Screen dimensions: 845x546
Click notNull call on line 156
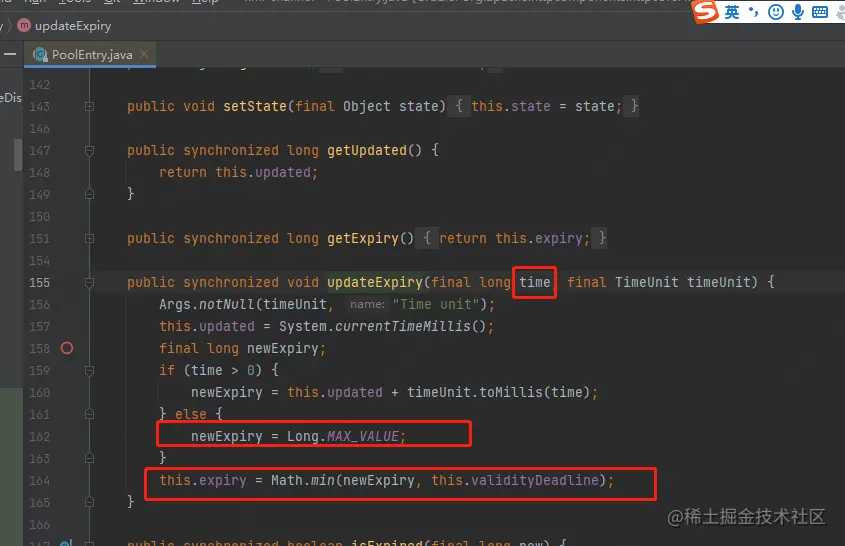point(226,304)
